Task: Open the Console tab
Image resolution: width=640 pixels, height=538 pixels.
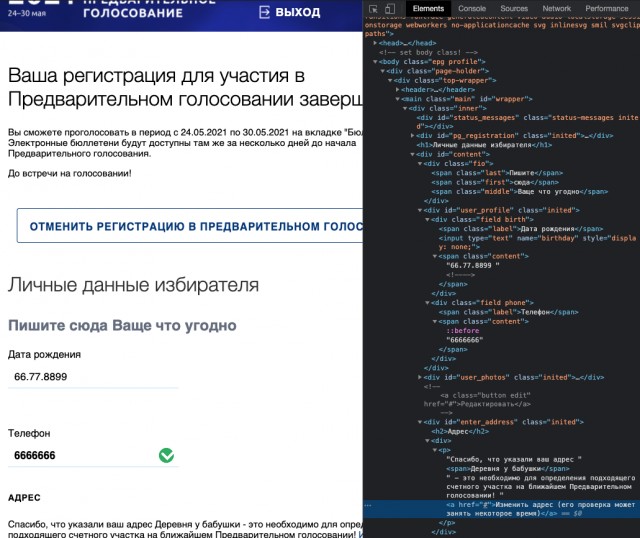Action: coord(472,9)
